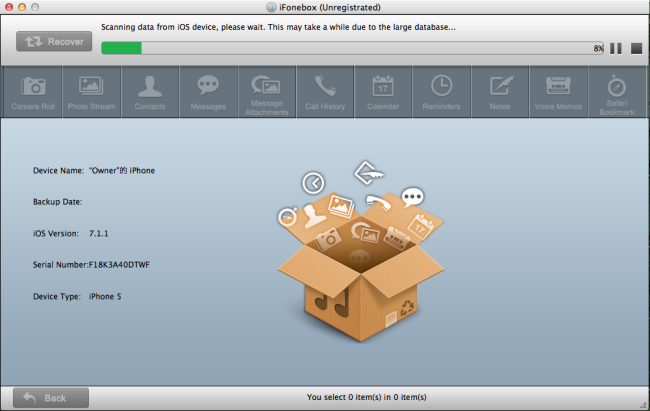The width and height of the screenshot is (650, 411).
Task: Open the Call History category
Action: [x=325, y=92]
